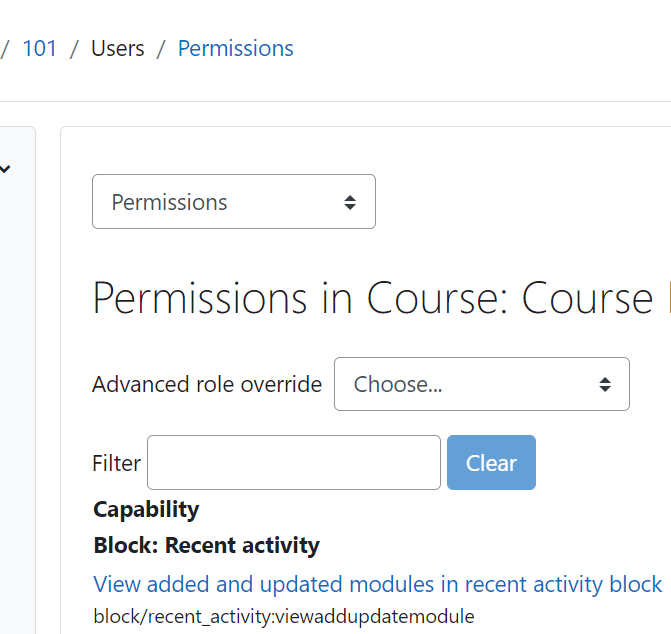
Task: Click the blue Clear button
Action: [491, 462]
